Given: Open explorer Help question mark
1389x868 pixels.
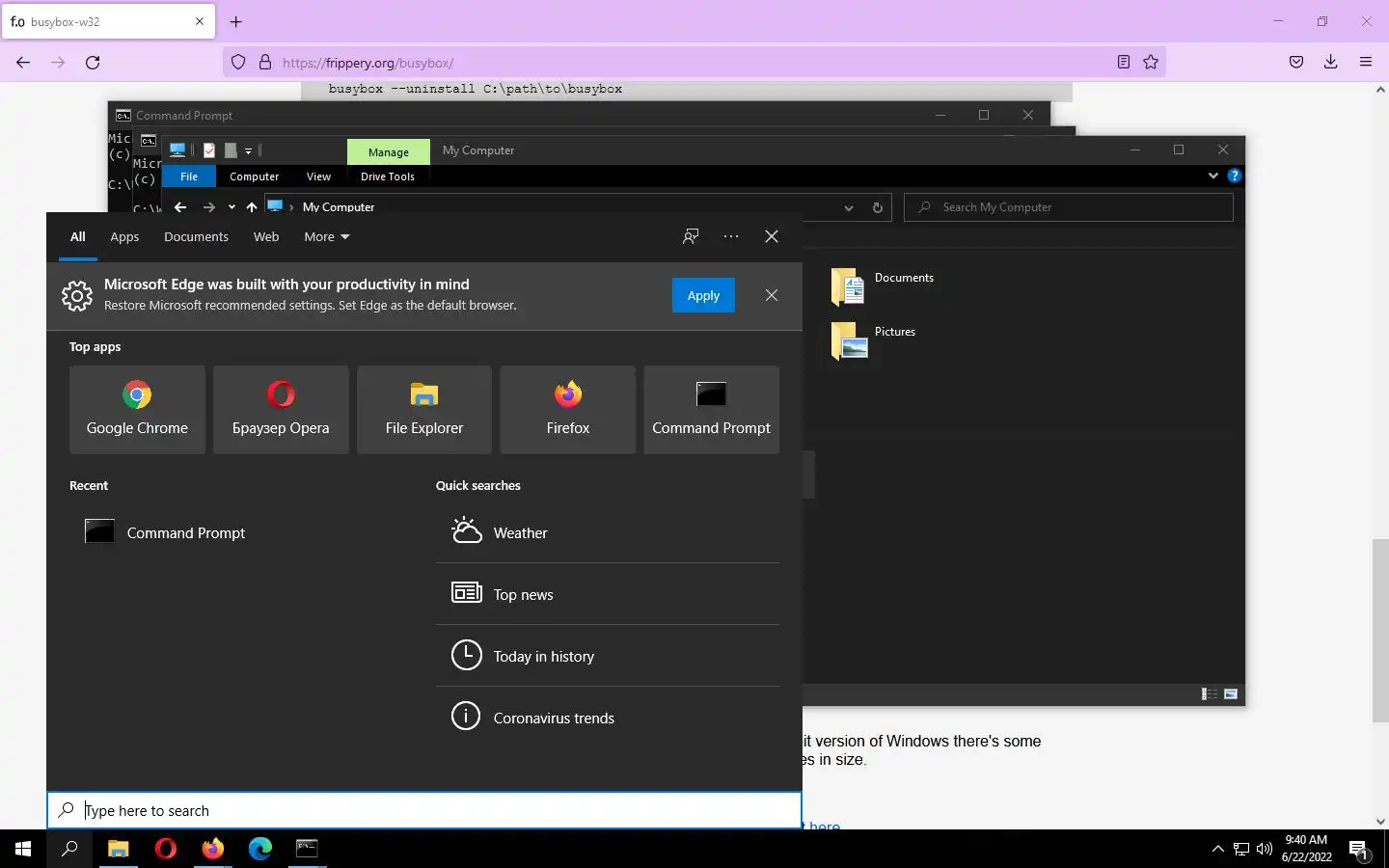Looking at the screenshot, I should click(1234, 176).
